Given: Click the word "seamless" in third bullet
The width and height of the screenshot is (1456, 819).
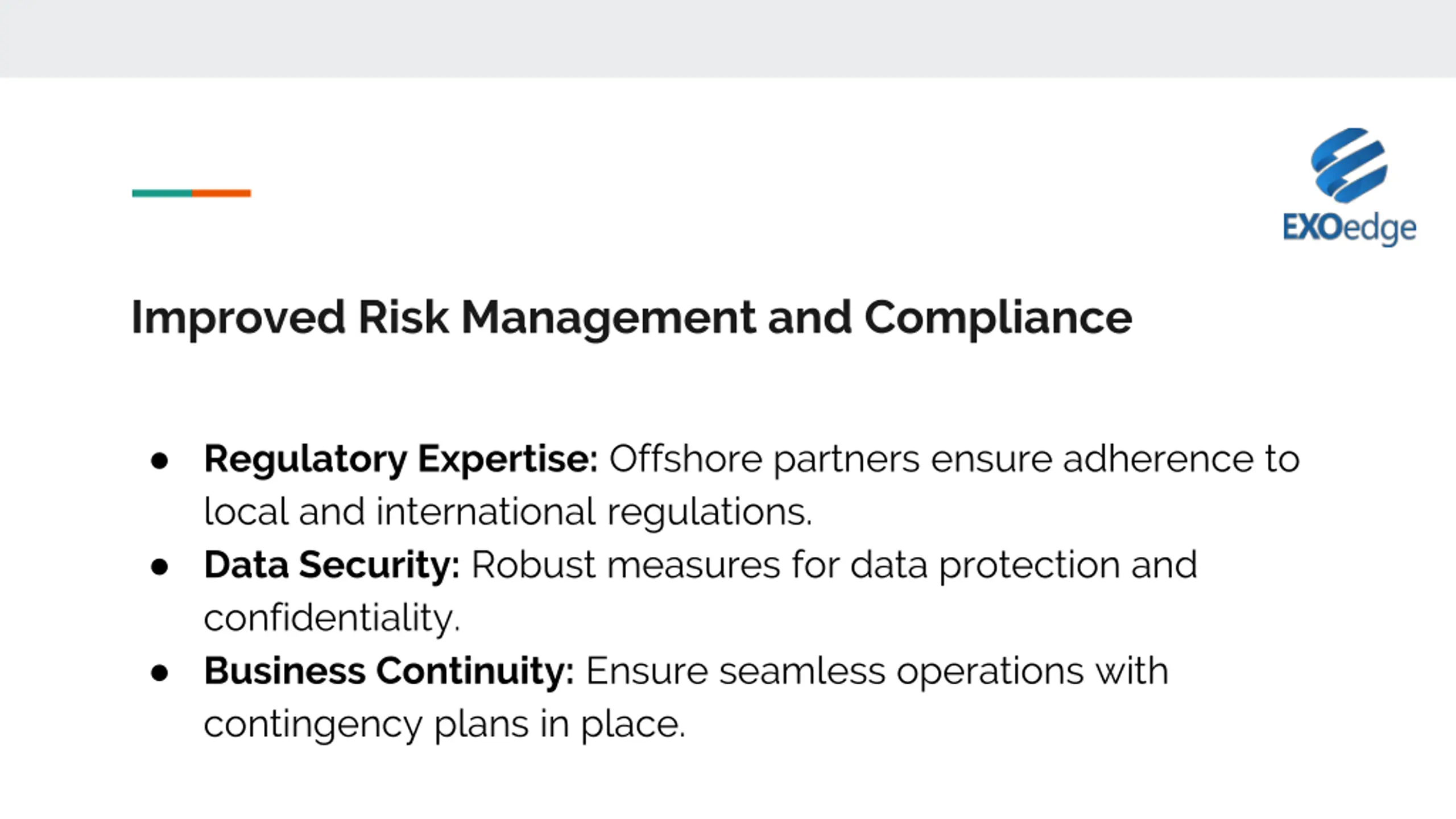Looking at the screenshot, I should pyautogui.click(x=803, y=672).
